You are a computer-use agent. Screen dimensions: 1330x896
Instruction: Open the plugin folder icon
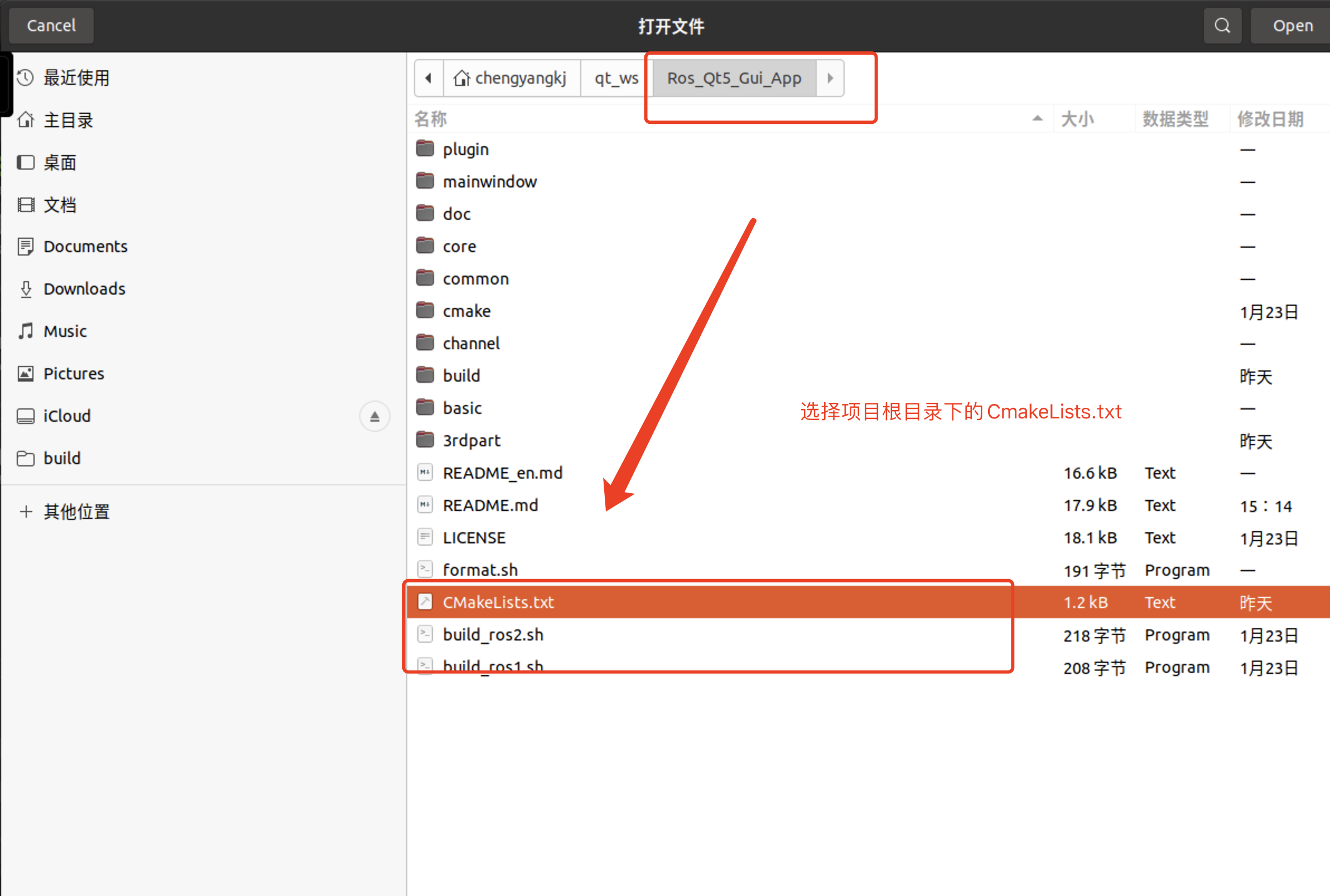425,149
